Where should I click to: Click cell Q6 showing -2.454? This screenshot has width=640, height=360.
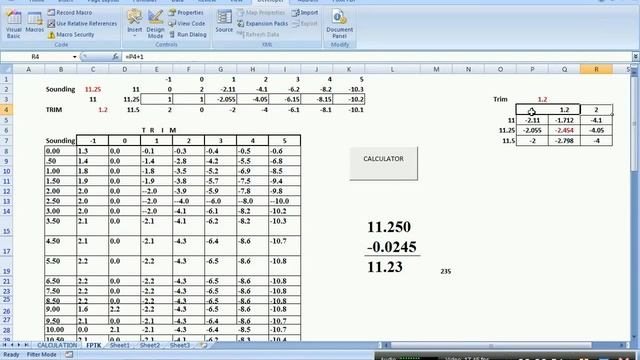click(564, 131)
